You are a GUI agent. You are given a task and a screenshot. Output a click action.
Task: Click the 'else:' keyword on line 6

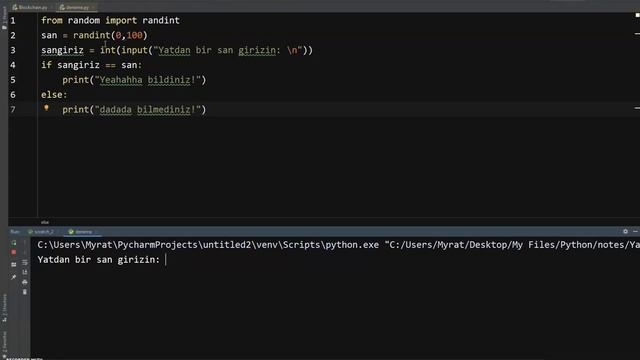pos(54,95)
